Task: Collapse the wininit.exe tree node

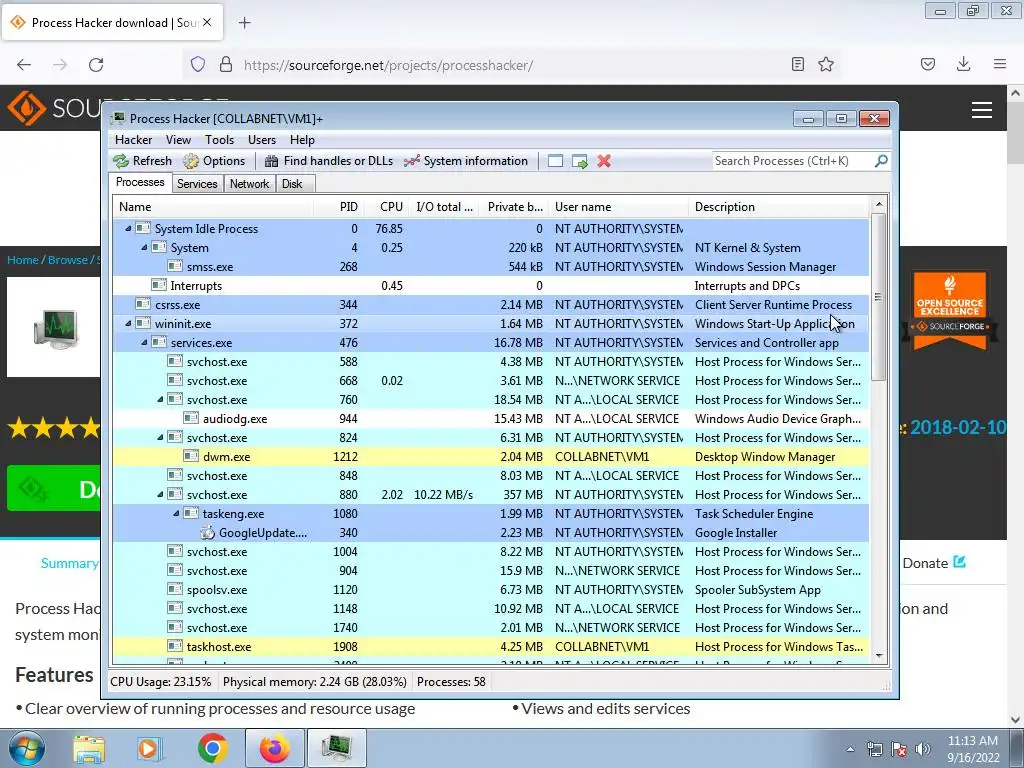Action: point(128,323)
